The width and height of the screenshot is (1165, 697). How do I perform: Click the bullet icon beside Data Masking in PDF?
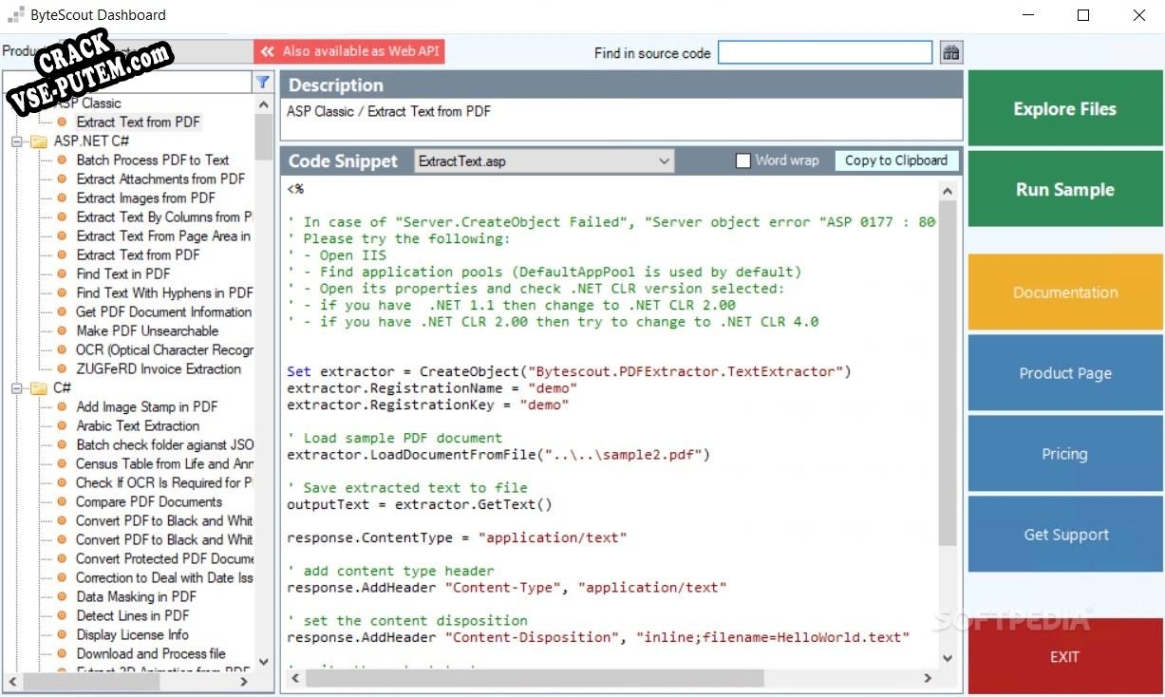click(x=62, y=597)
